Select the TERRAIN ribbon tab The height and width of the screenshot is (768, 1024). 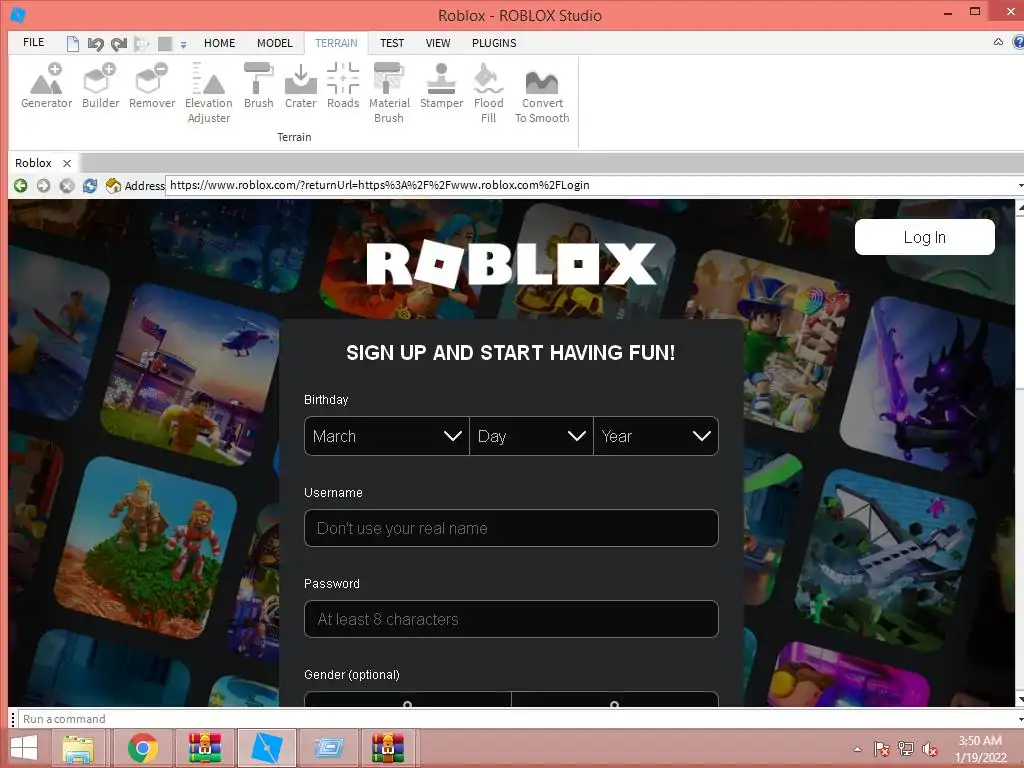click(x=336, y=43)
